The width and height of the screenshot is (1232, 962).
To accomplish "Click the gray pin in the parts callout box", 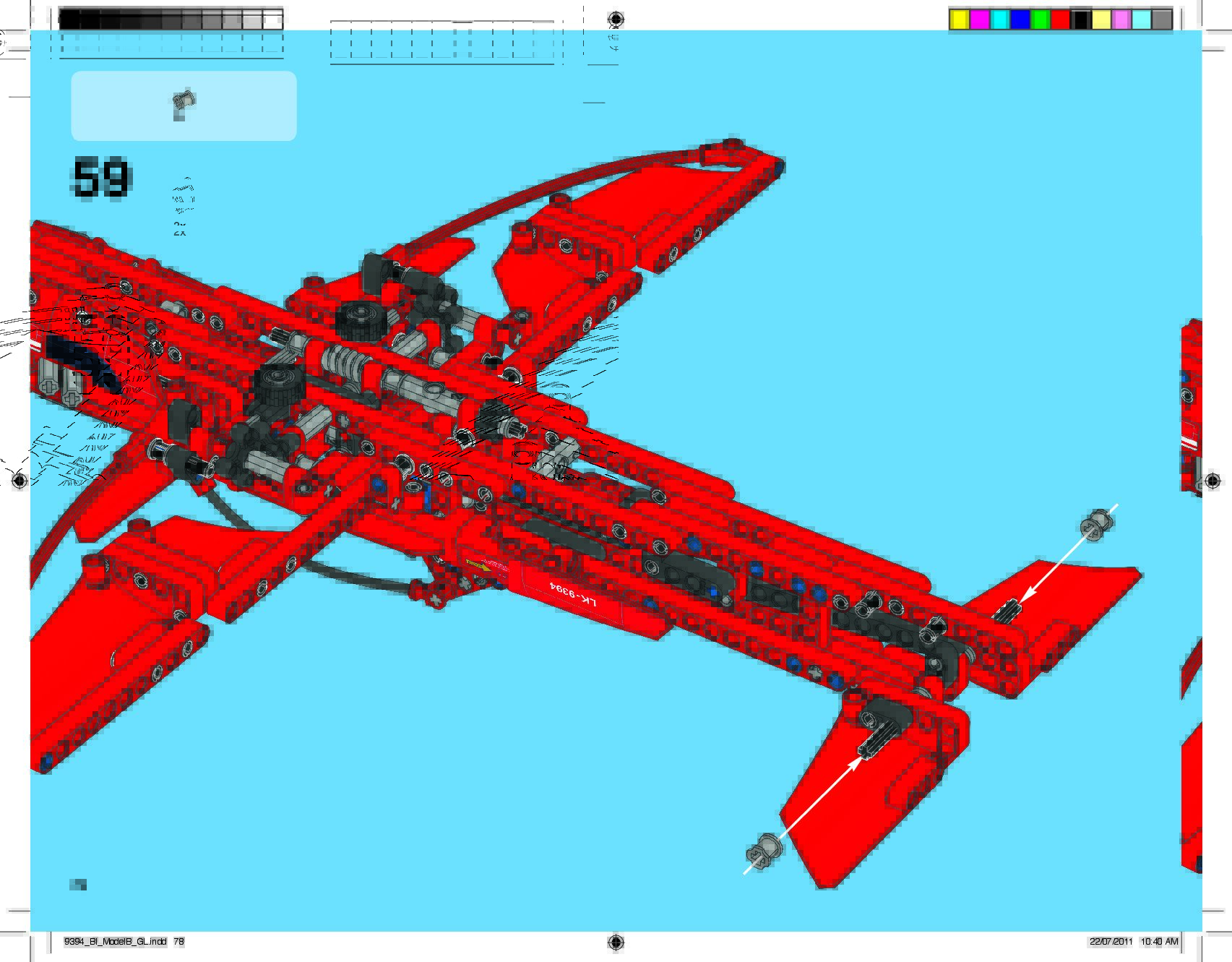I will click(x=184, y=104).
